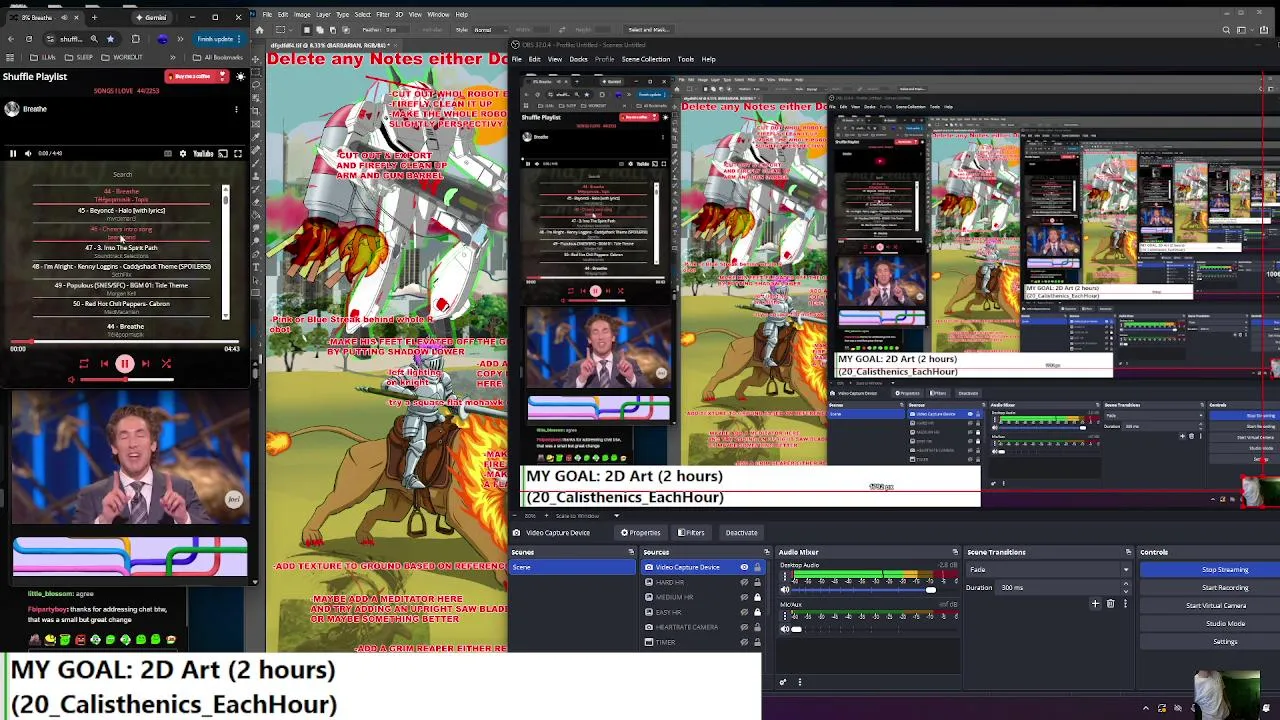Open Photoshop Window menu
The height and width of the screenshot is (720, 1280).
tap(438, 14)
